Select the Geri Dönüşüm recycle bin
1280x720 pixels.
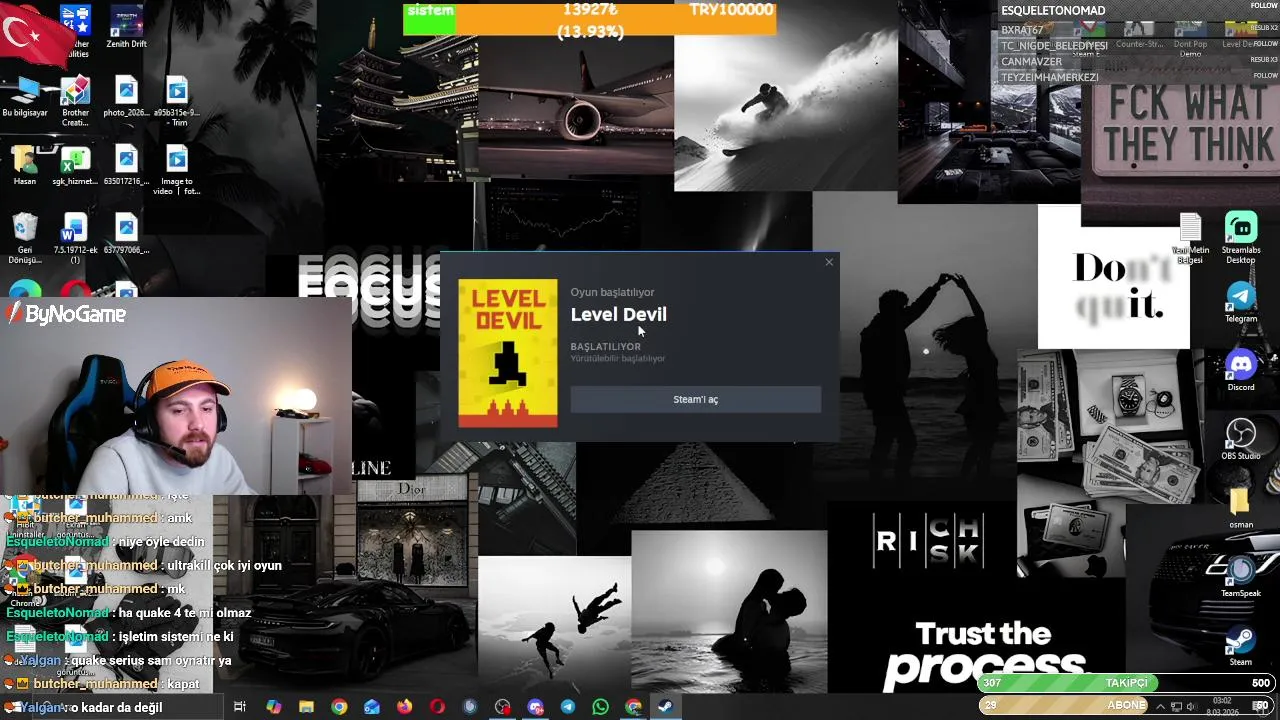click(x=25, y=239)
